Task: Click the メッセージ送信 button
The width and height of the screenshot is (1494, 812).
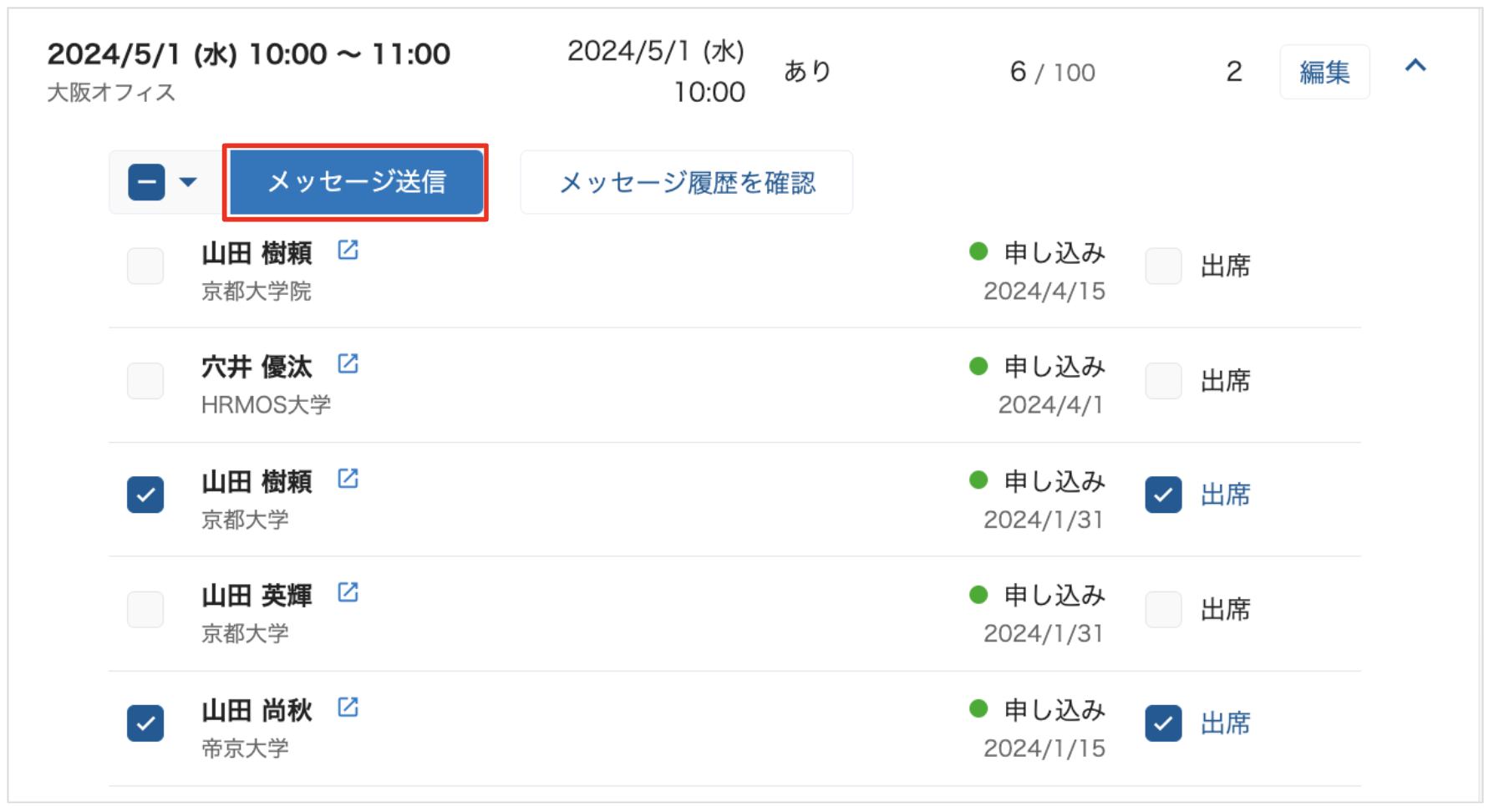Action: [x=356, y=182]
